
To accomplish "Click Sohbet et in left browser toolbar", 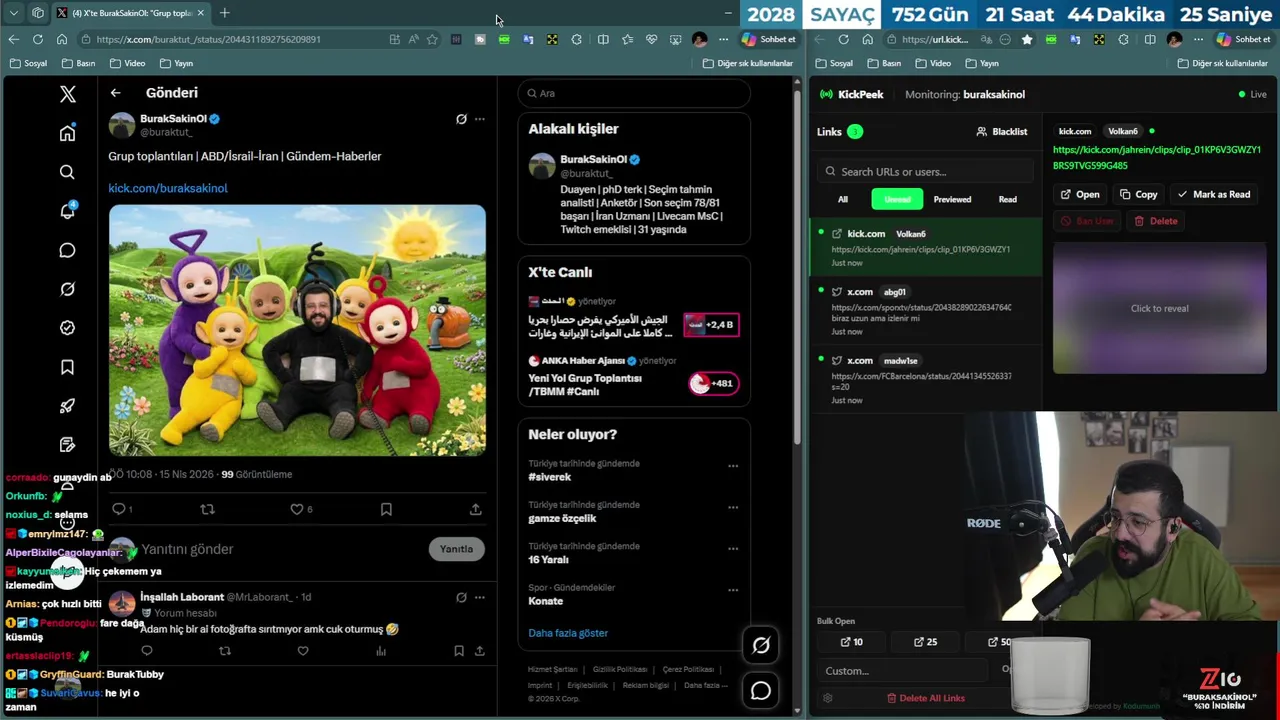I will point(769,39).
